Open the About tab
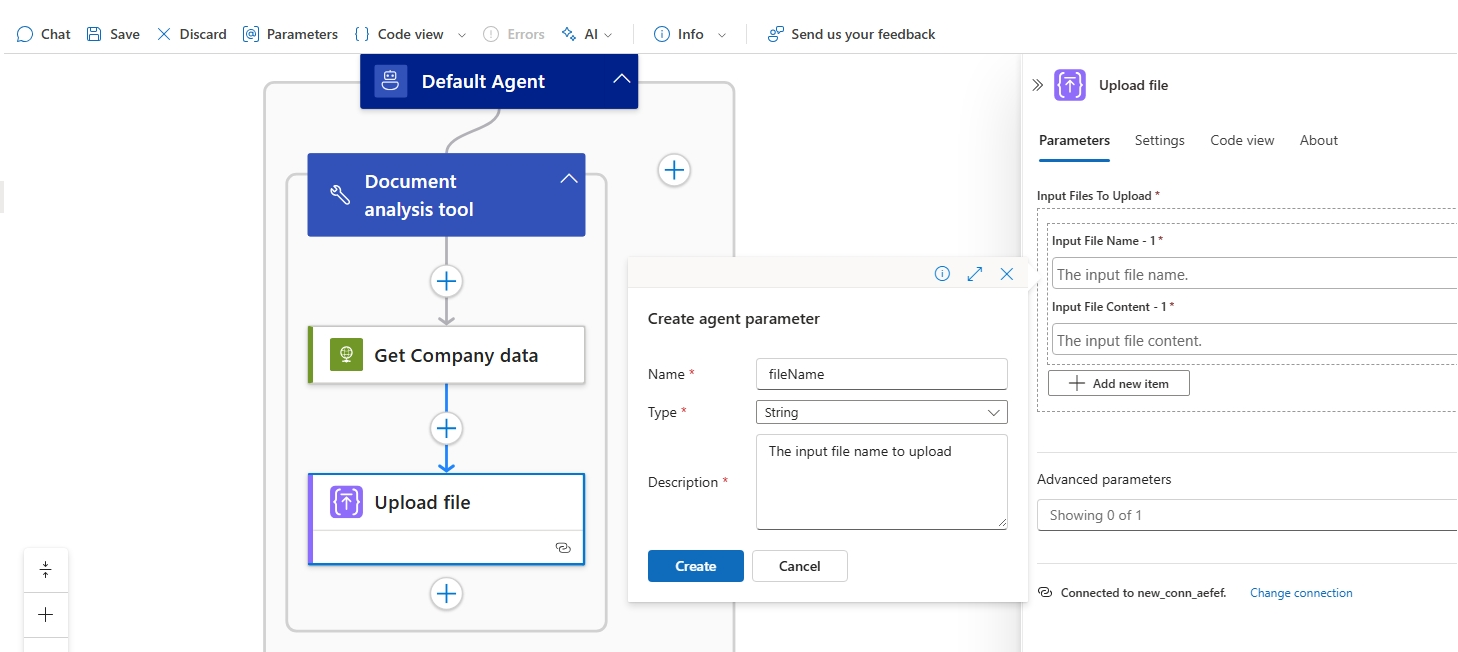Screen dimensions: 1458x652 (1318, 140)
